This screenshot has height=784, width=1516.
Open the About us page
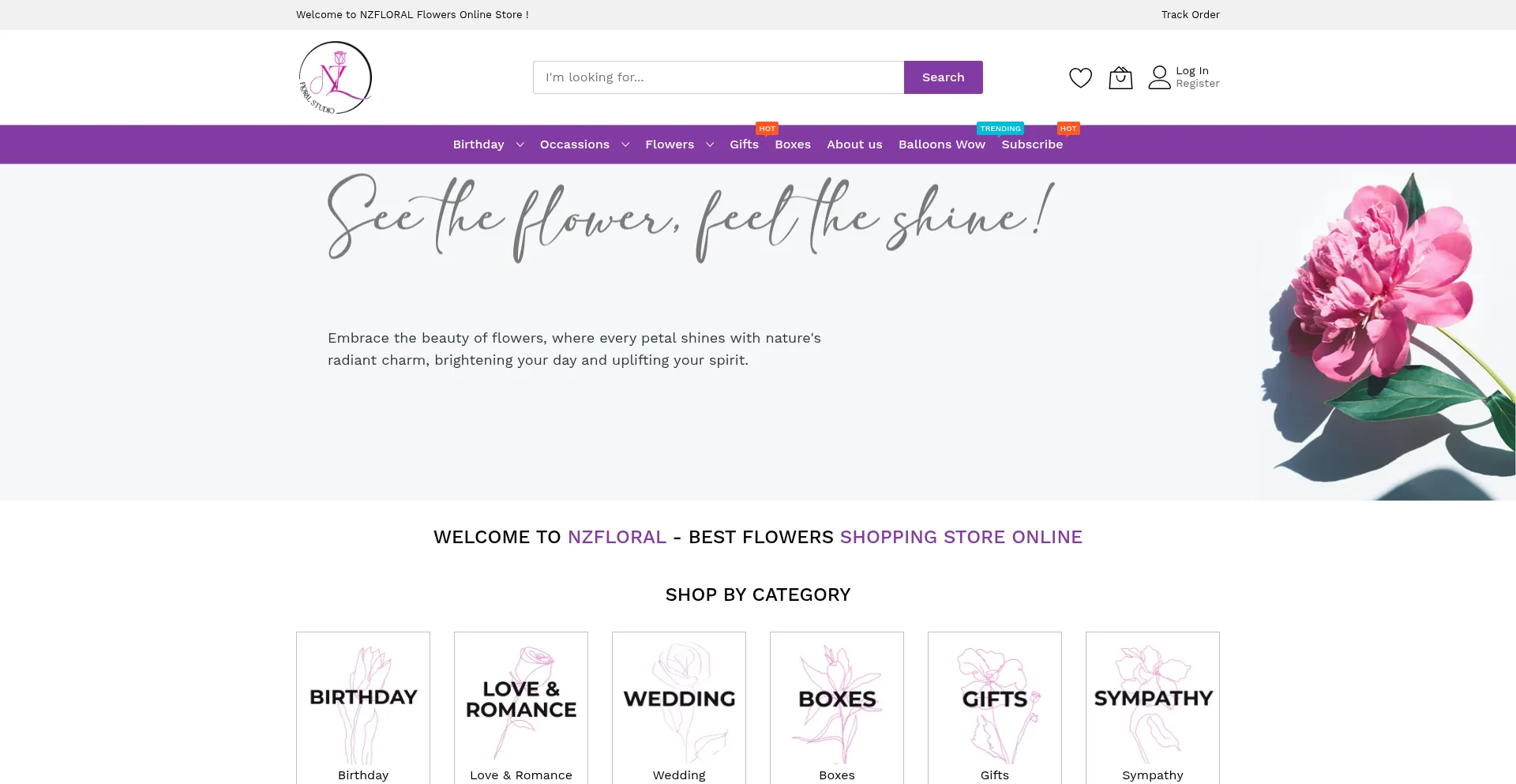coord(854,144)
